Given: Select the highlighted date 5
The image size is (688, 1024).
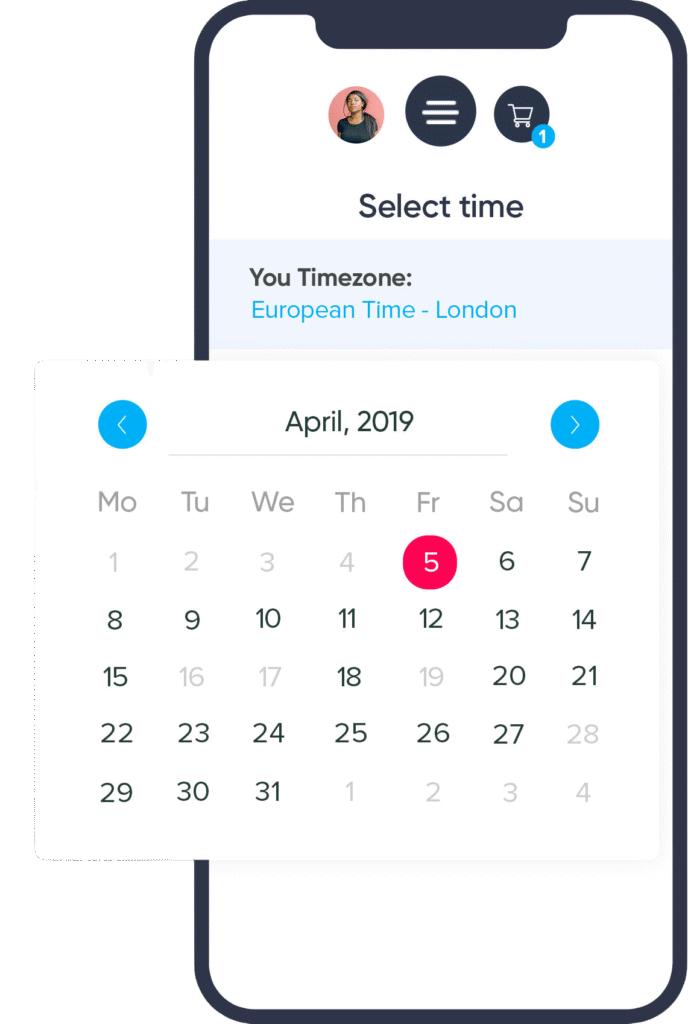Looking at the screenshot, I should point(429,562).
